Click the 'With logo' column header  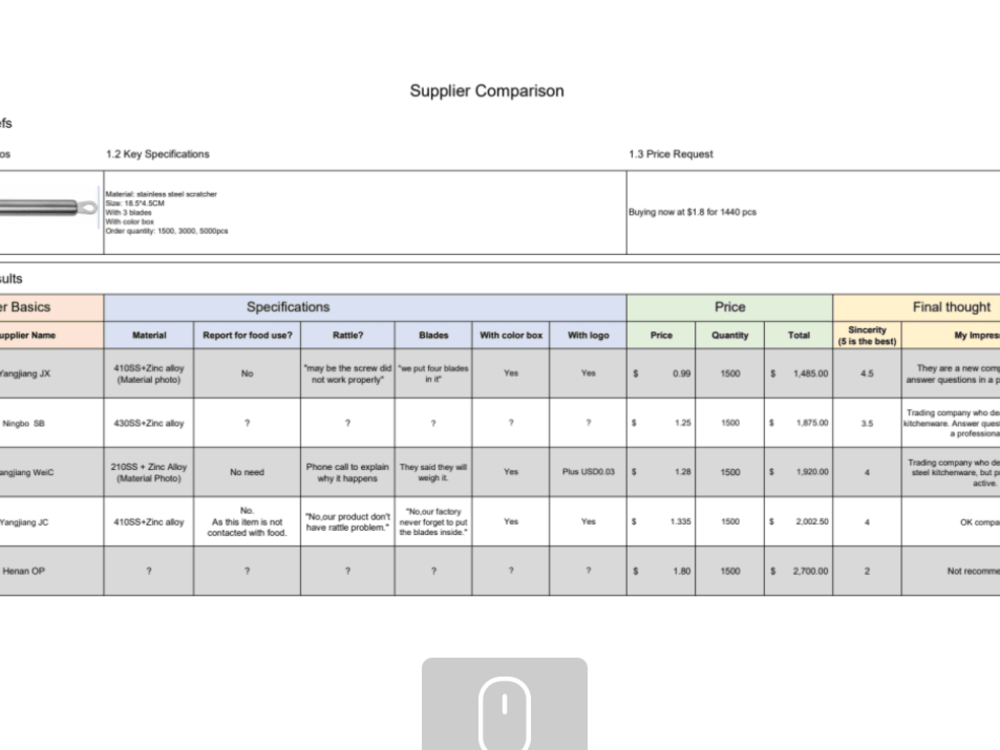click(588, 335)
